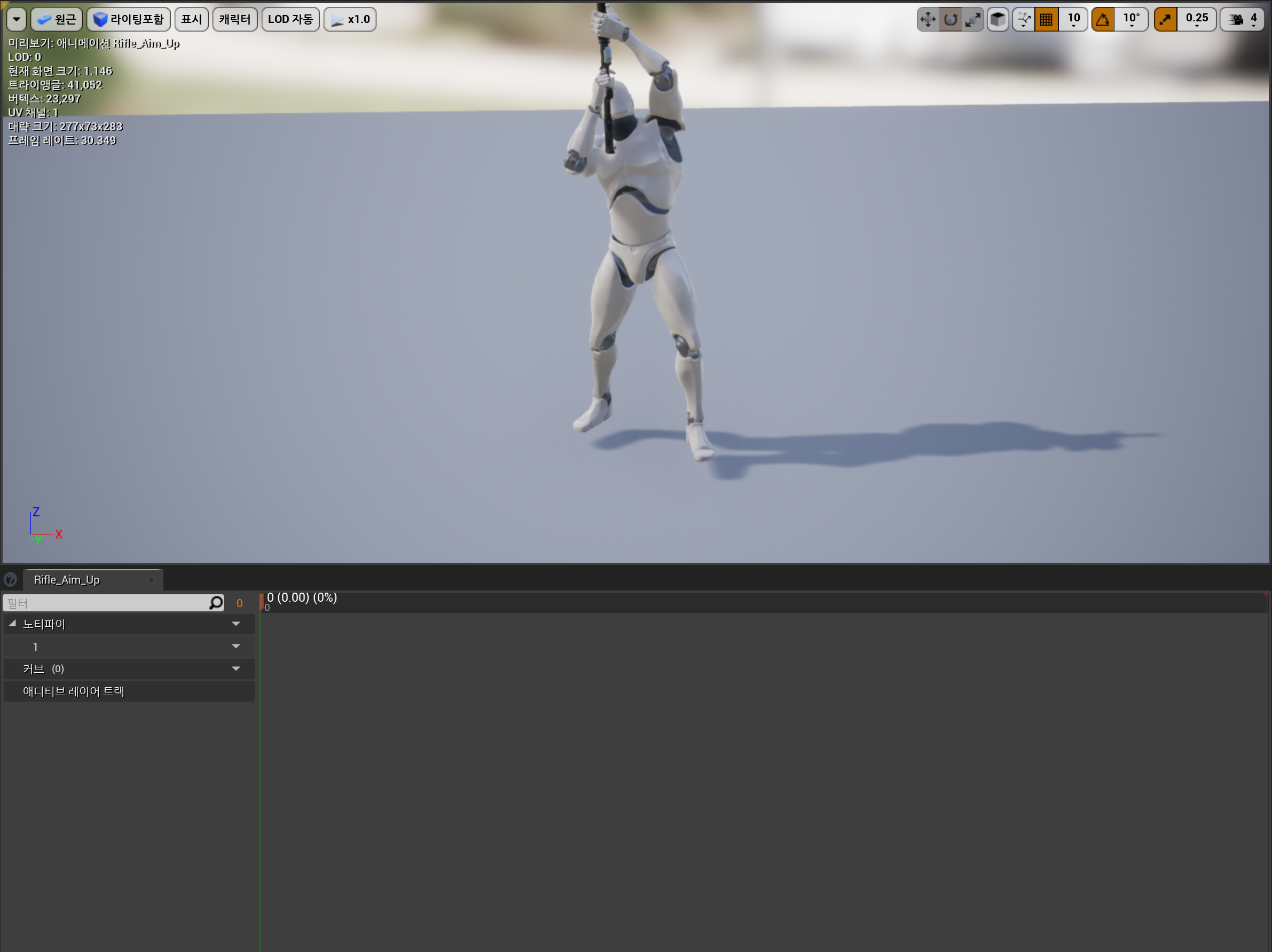Open the viewport options dropdown arrow
This screenshot has height=952, width=1272.
point(16,19)
